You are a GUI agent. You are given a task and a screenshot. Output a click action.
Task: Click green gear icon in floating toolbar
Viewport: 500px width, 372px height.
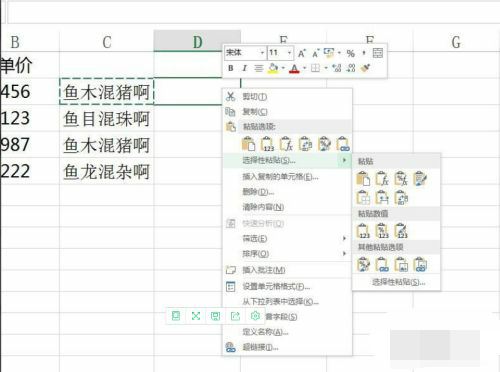(x=255, y=315)
